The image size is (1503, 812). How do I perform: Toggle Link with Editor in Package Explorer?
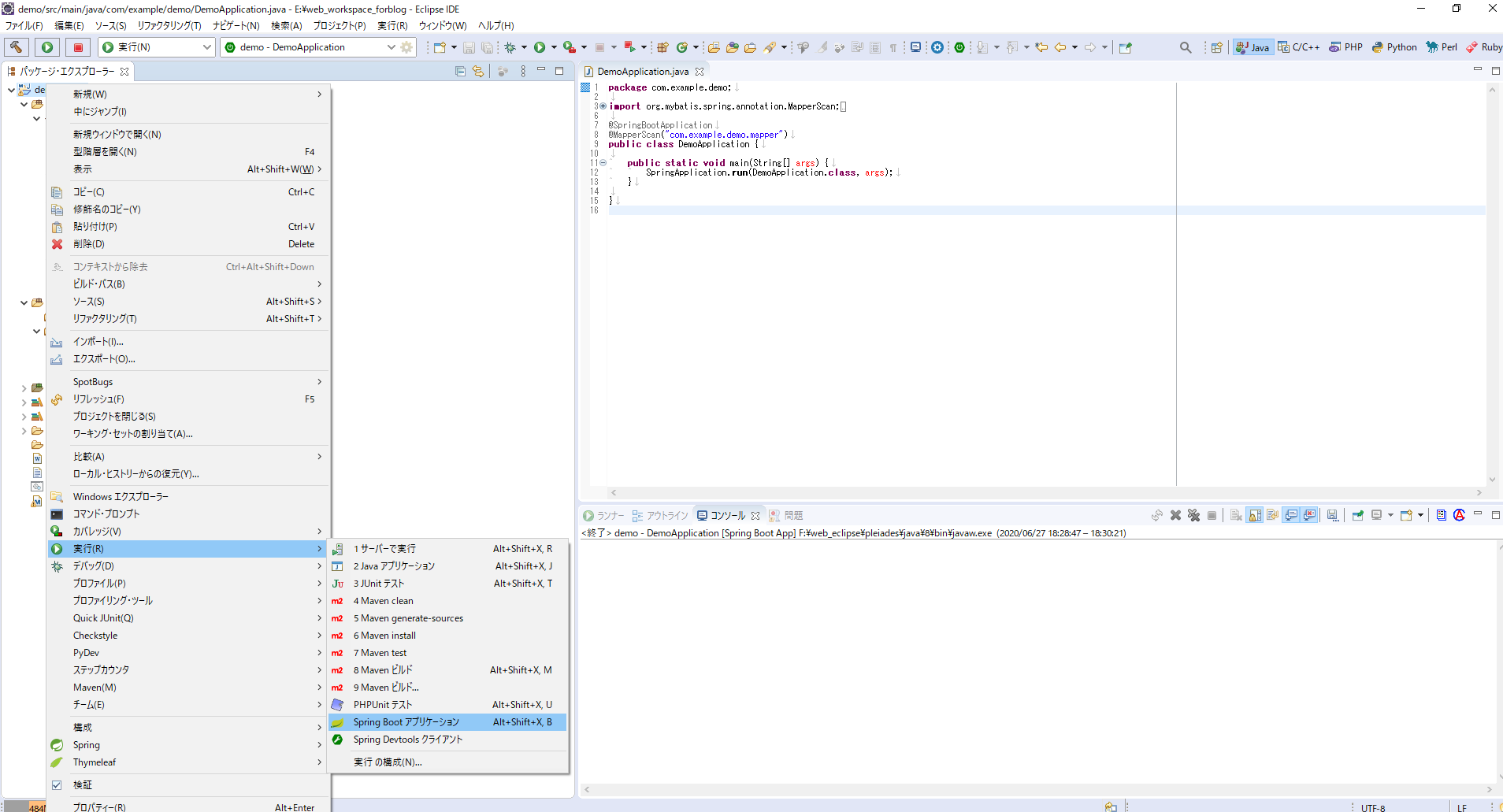coord(478,71)
